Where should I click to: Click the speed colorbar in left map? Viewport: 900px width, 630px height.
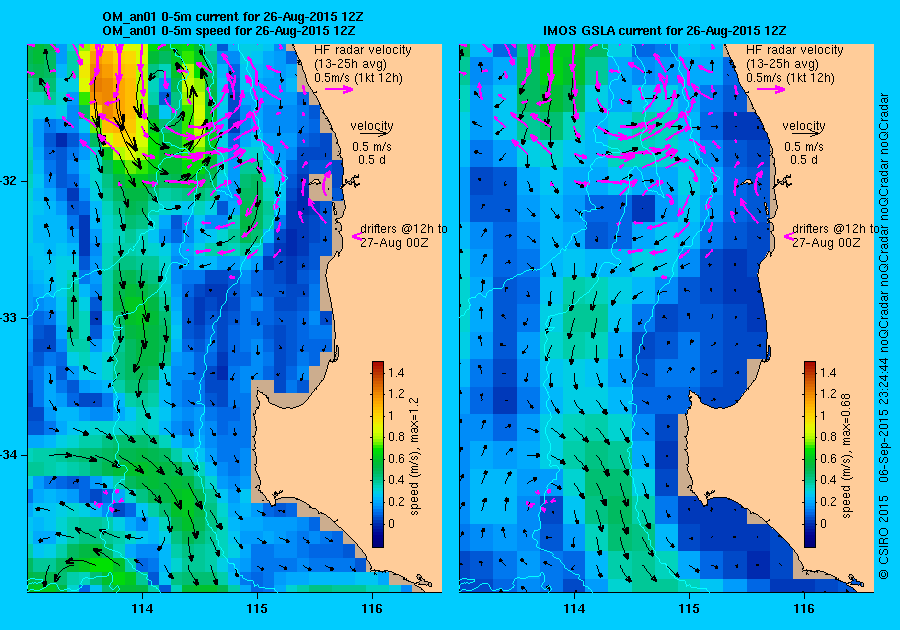tap(378, 454)
